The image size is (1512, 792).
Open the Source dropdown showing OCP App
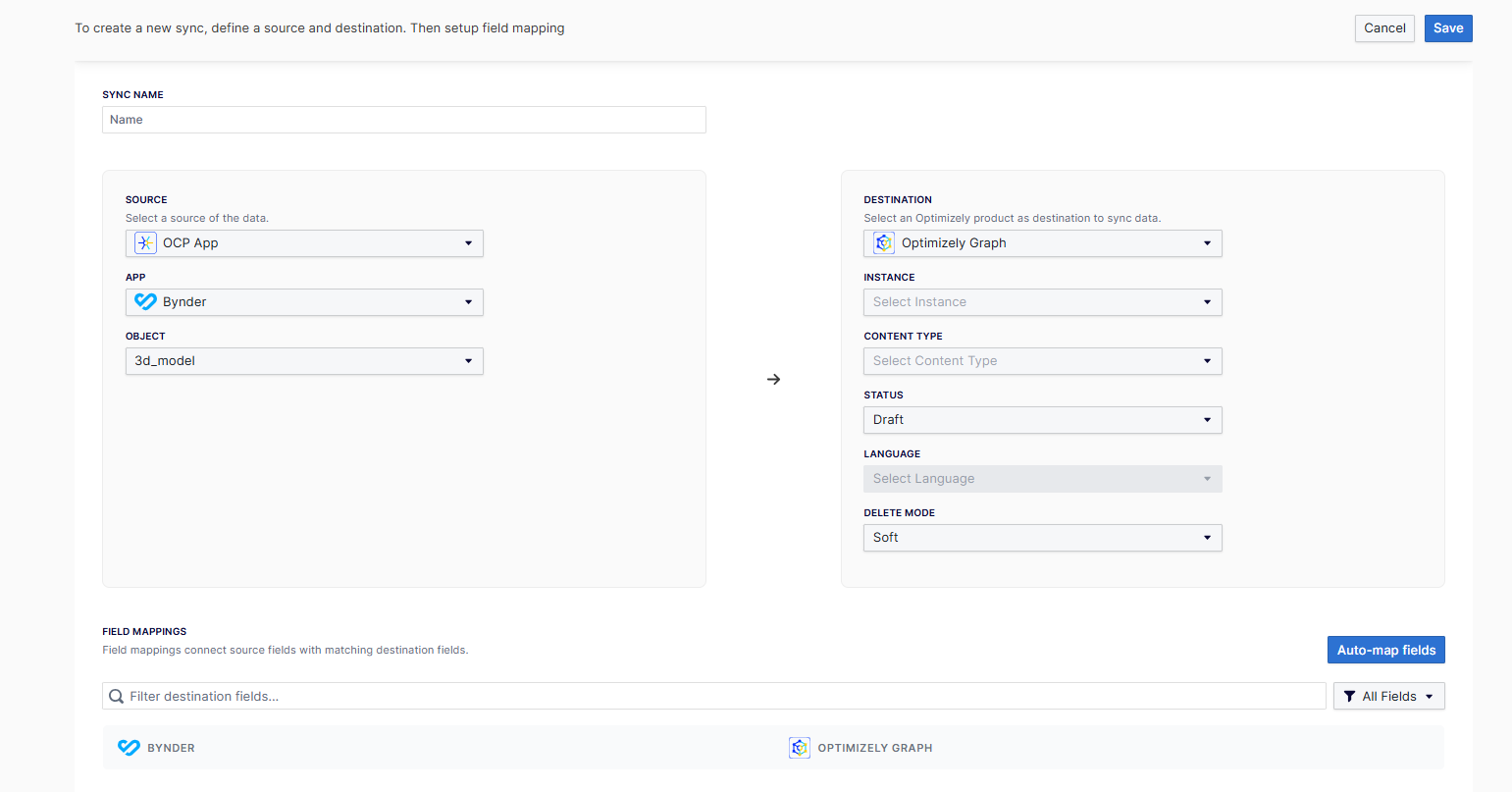[x=304, y=243]
